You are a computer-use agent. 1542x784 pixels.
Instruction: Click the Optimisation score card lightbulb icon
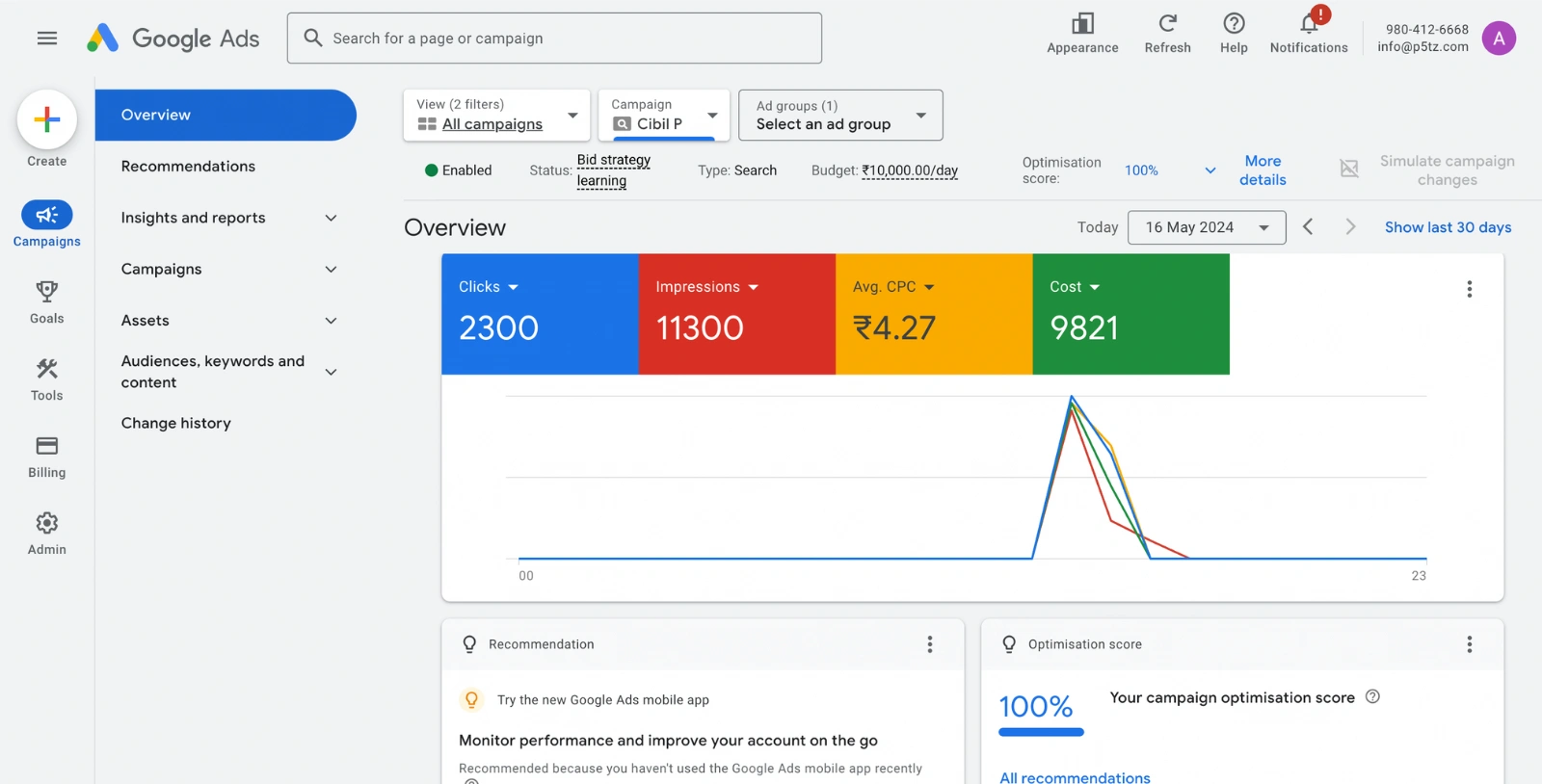(1009, 644)
